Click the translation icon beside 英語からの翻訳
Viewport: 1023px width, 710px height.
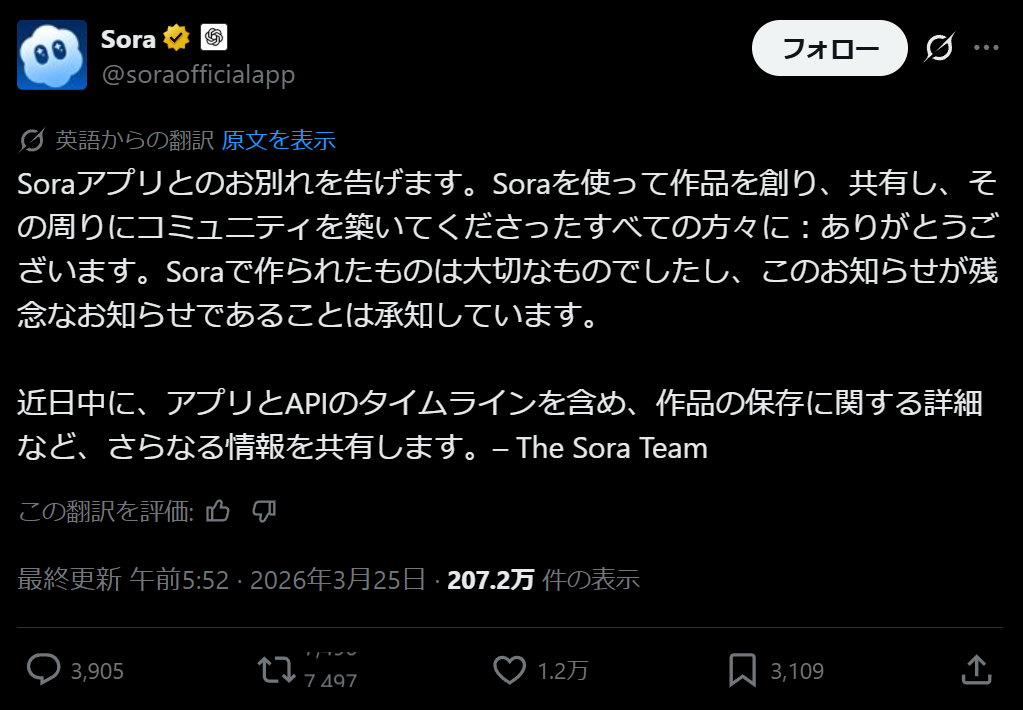[x=32, y=140]
